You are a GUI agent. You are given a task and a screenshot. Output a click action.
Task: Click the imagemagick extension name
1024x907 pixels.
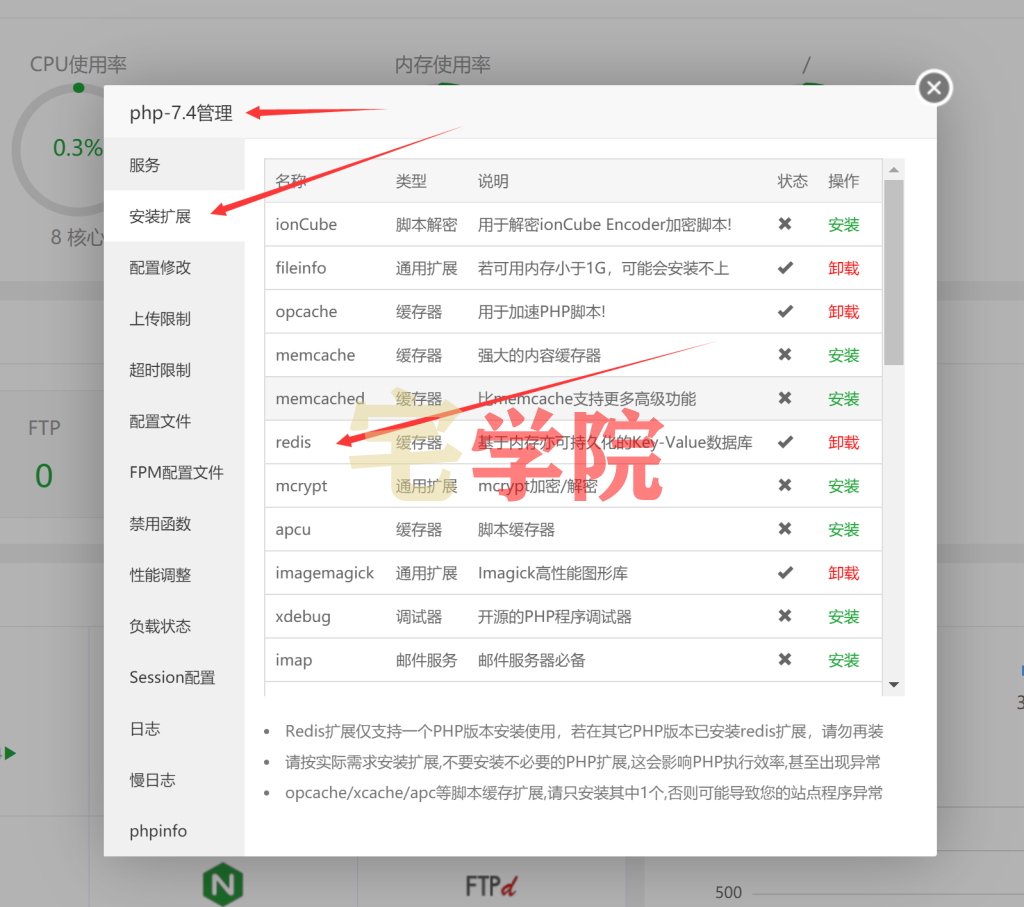coord(325,573)
